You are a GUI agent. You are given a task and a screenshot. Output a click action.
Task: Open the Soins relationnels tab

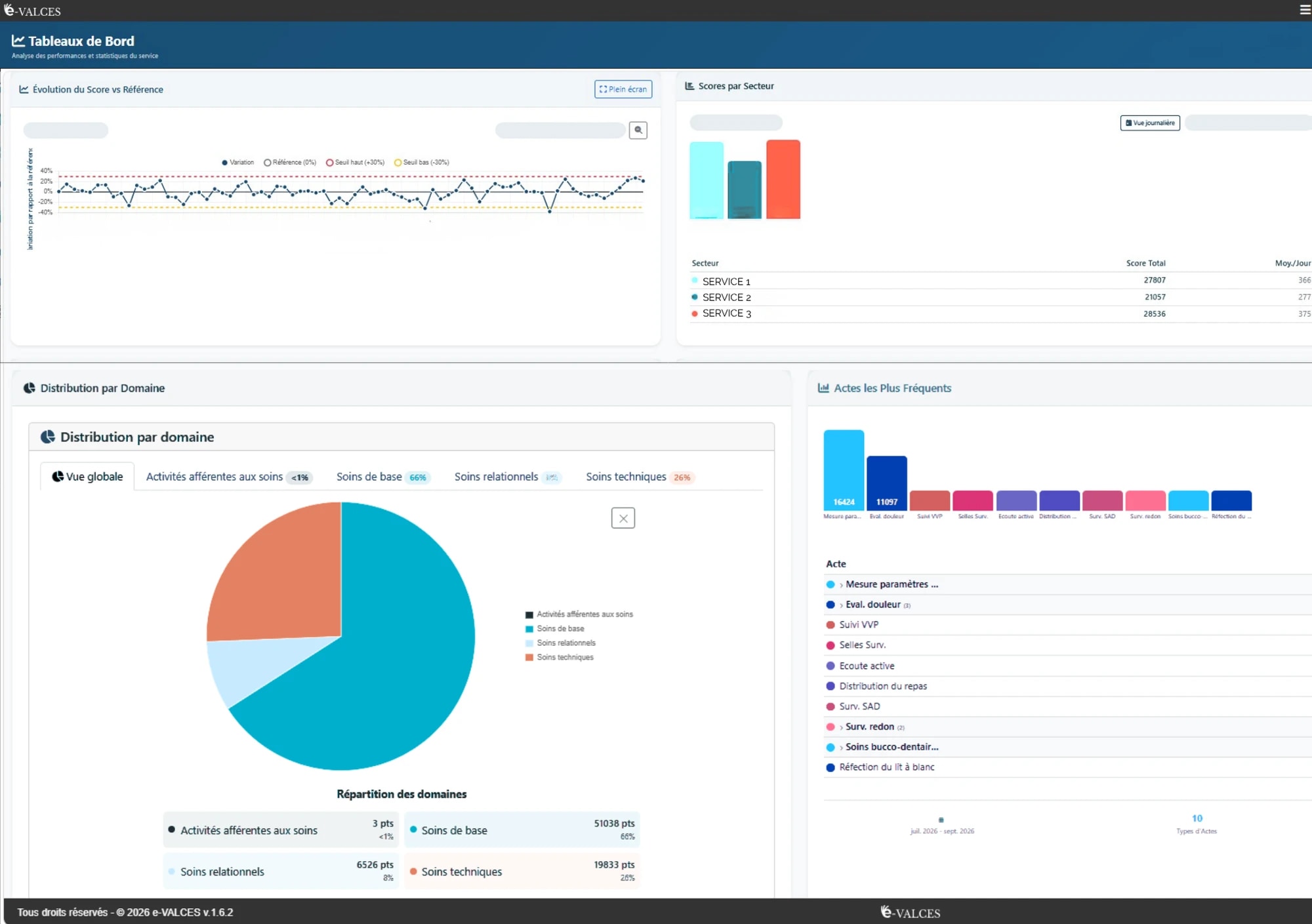(507, 477)
